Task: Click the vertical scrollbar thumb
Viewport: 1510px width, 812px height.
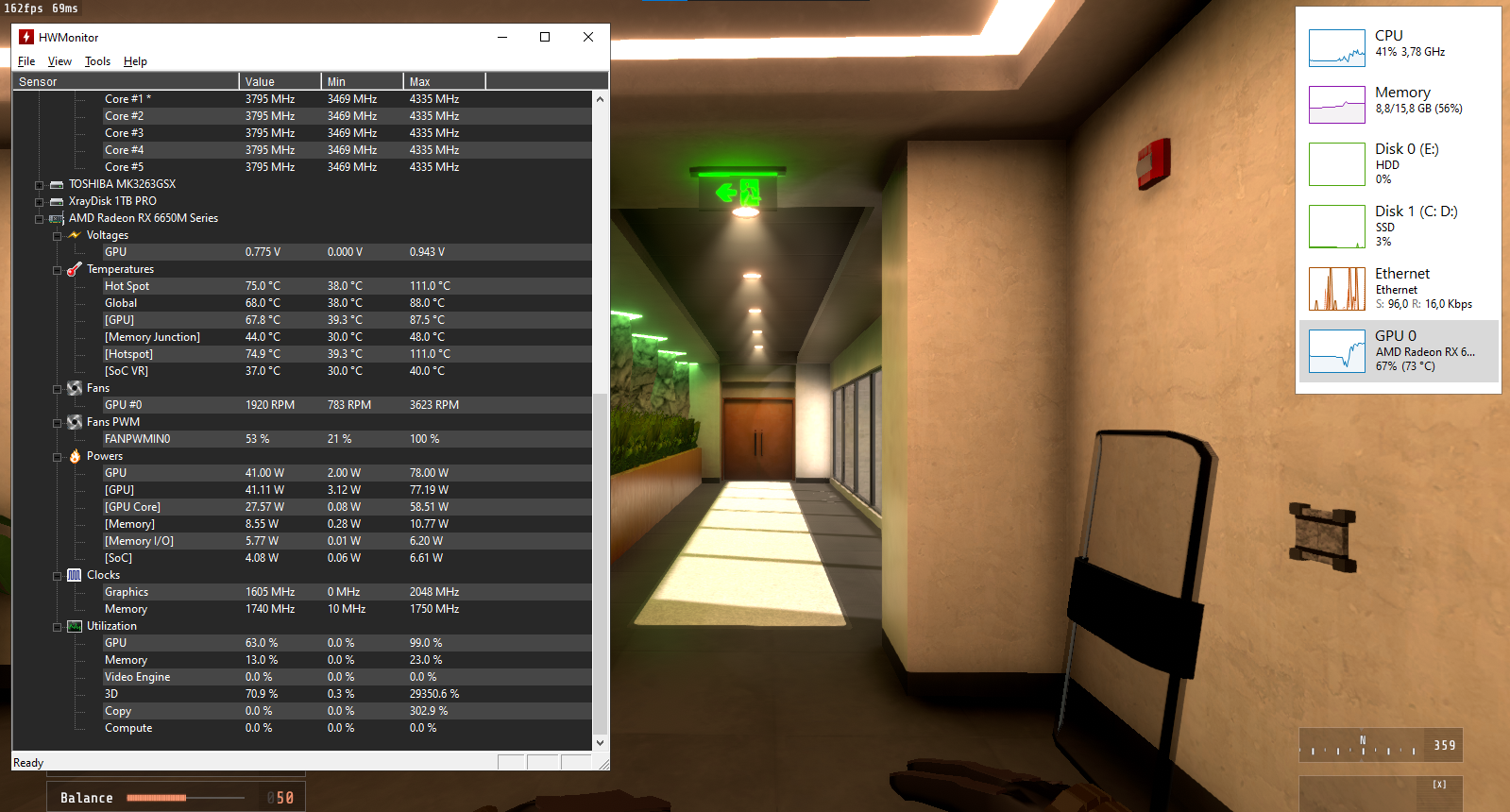Action: tap(600, 564)
